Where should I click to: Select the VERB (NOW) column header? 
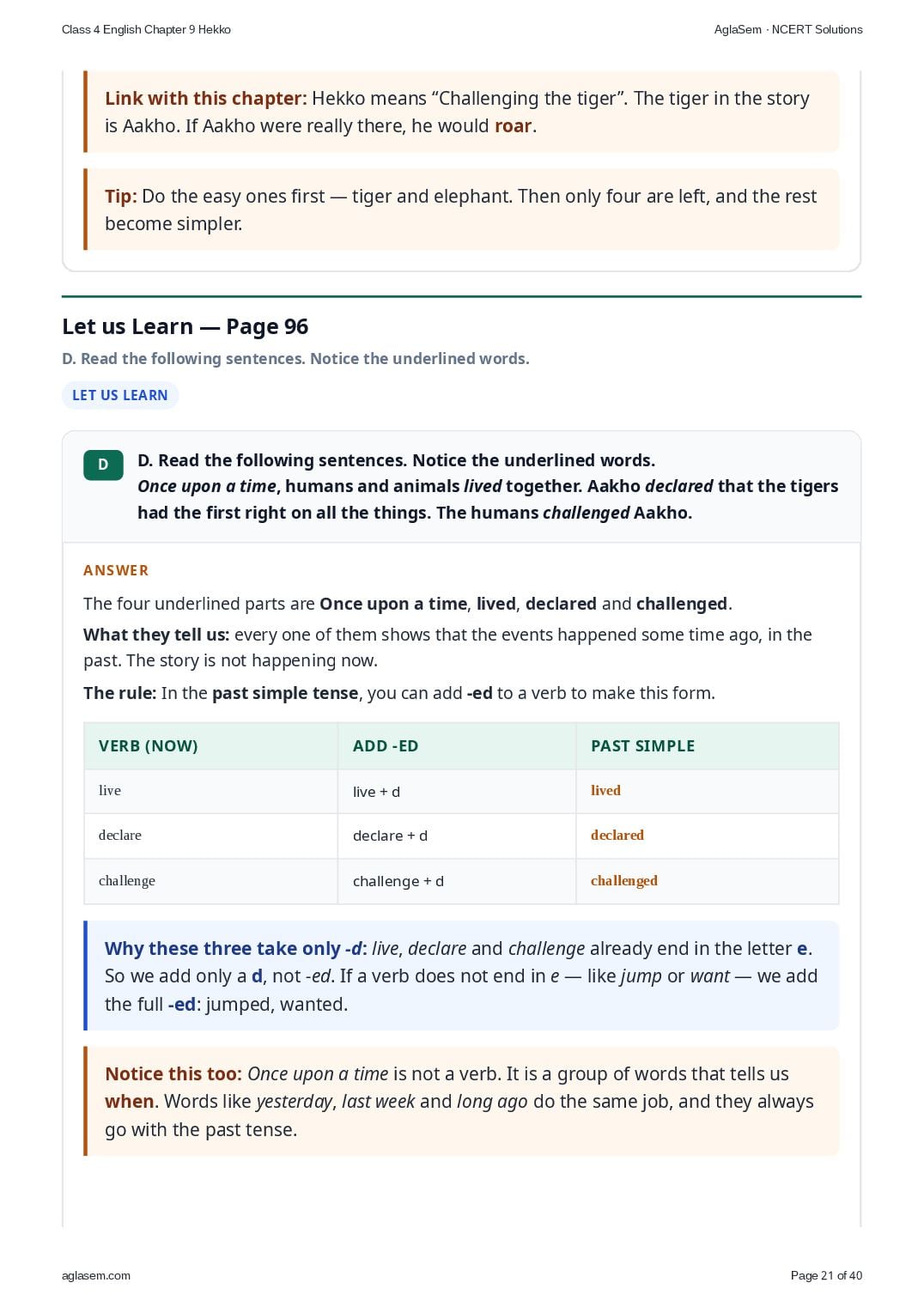[210, 745]
